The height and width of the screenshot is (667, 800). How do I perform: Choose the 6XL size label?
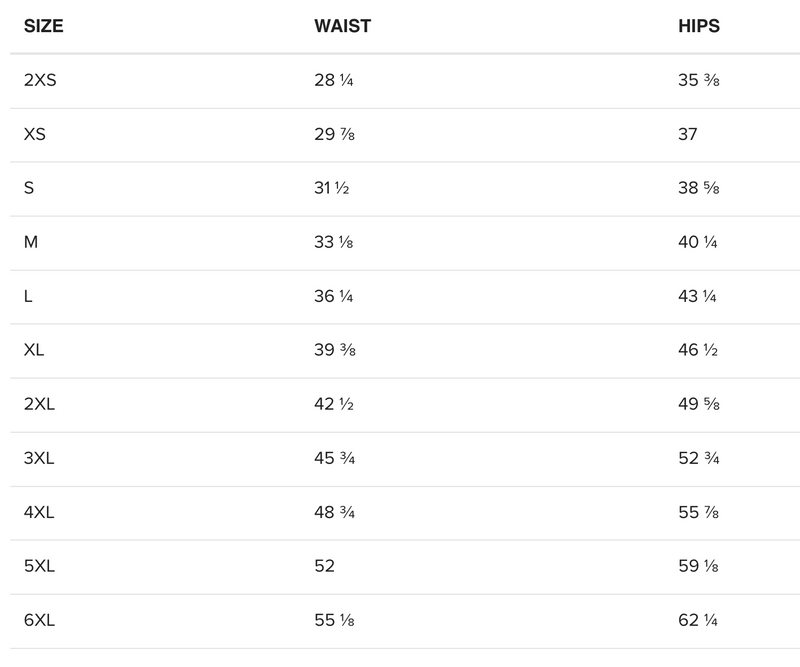click(x=39, y=621)
